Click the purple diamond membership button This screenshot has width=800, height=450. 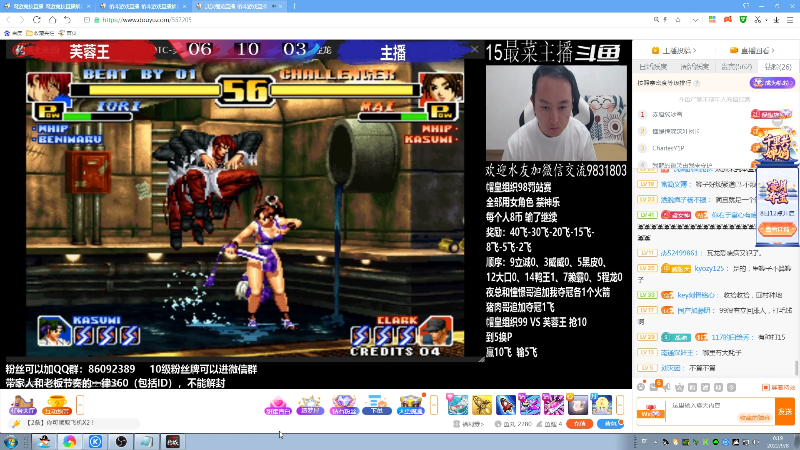click(x=772, y=82)
